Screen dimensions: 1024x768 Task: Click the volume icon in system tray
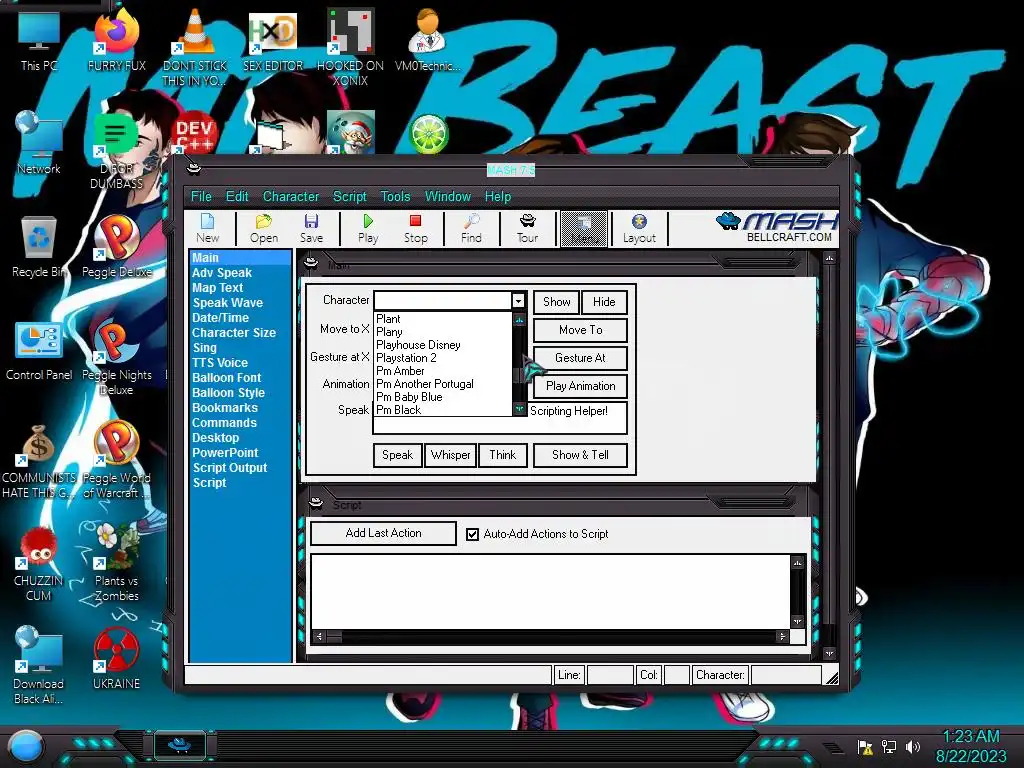coord(913,746)
